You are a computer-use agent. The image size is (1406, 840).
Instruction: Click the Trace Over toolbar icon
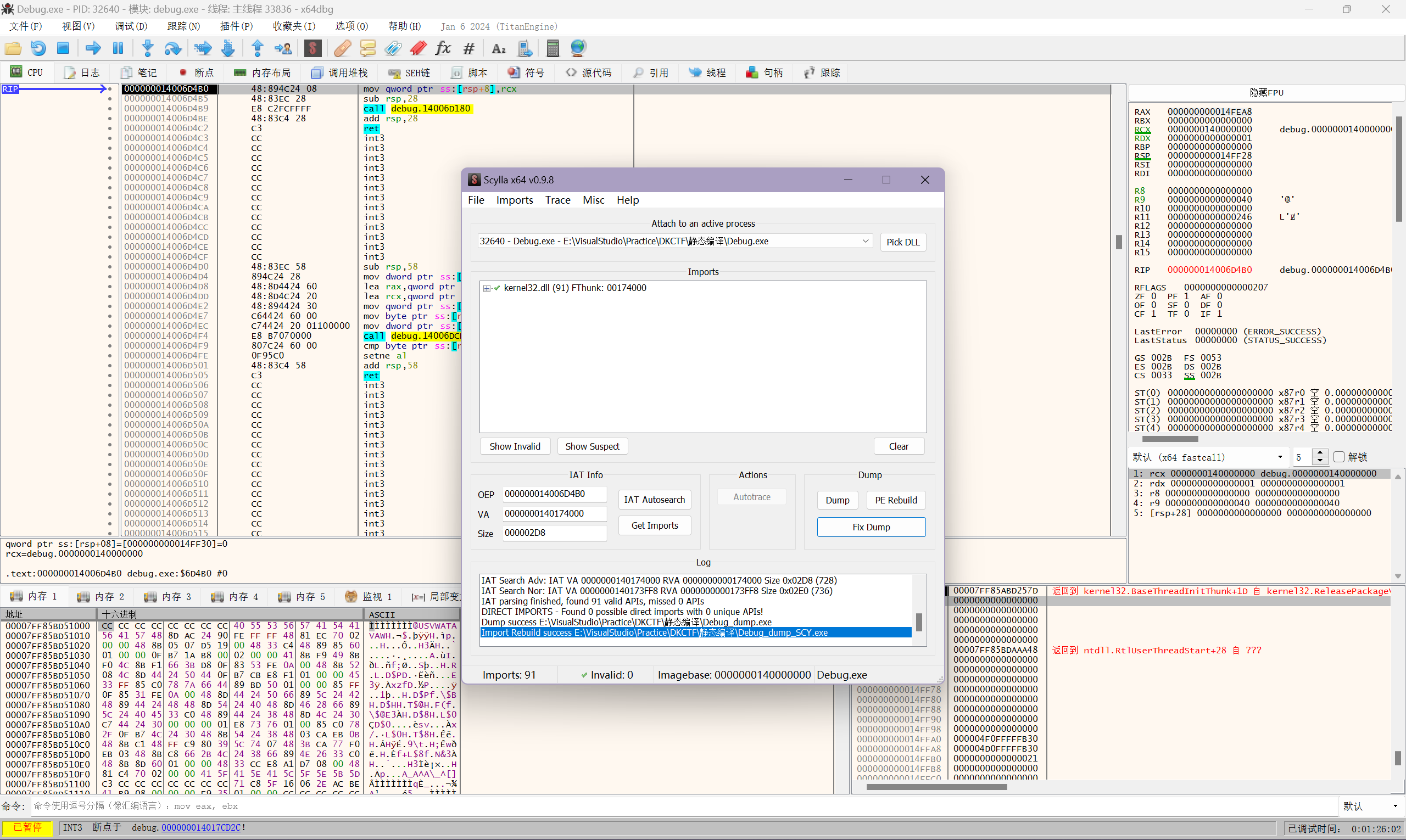coord(227,48)
